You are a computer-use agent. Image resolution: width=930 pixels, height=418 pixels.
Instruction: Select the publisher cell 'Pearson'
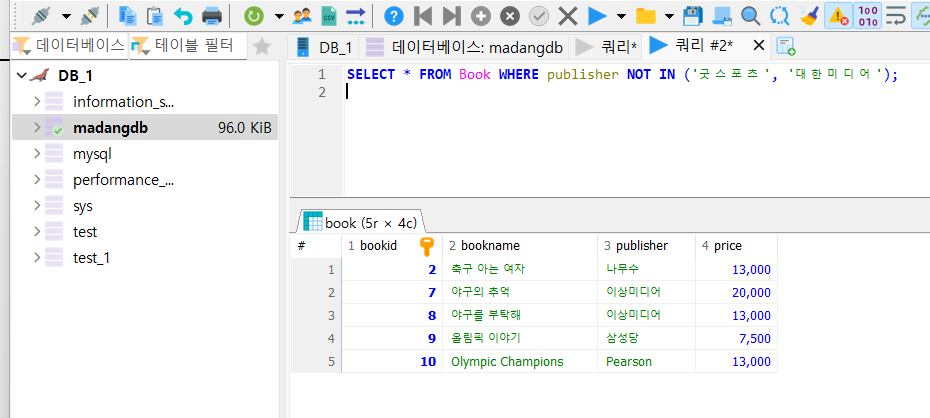646,361
